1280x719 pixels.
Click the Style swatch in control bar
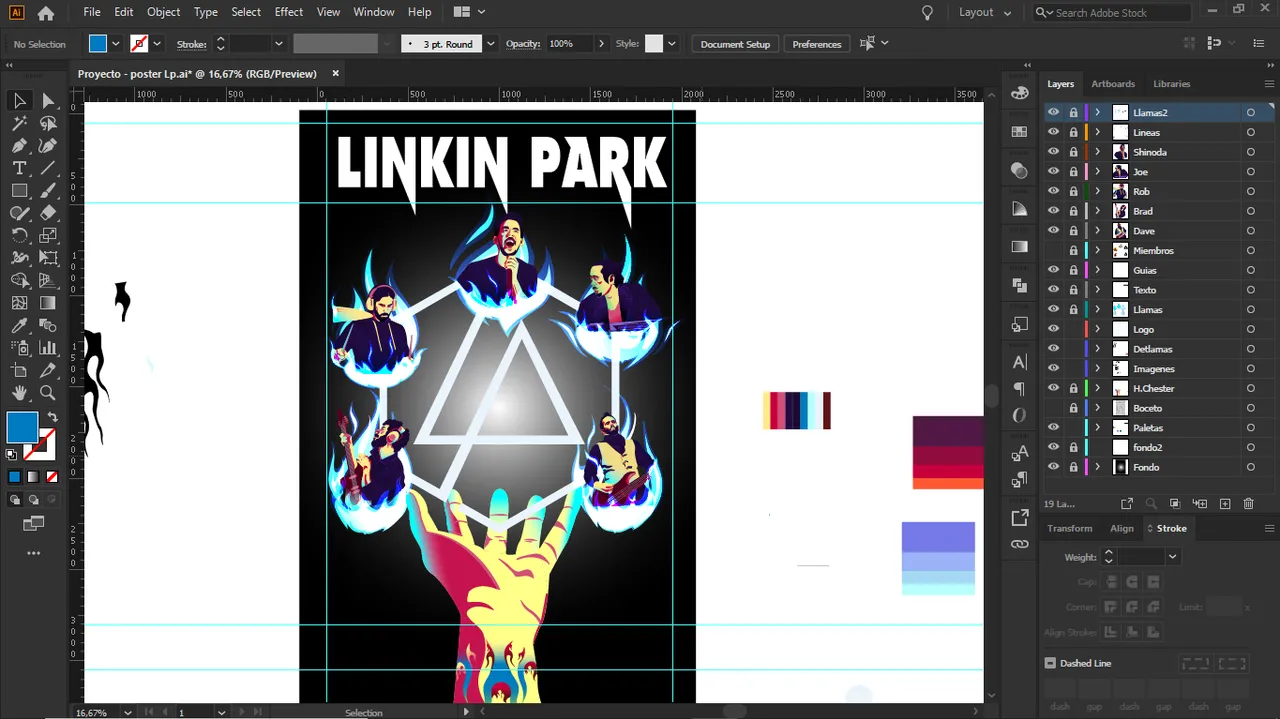coord(654,44)
